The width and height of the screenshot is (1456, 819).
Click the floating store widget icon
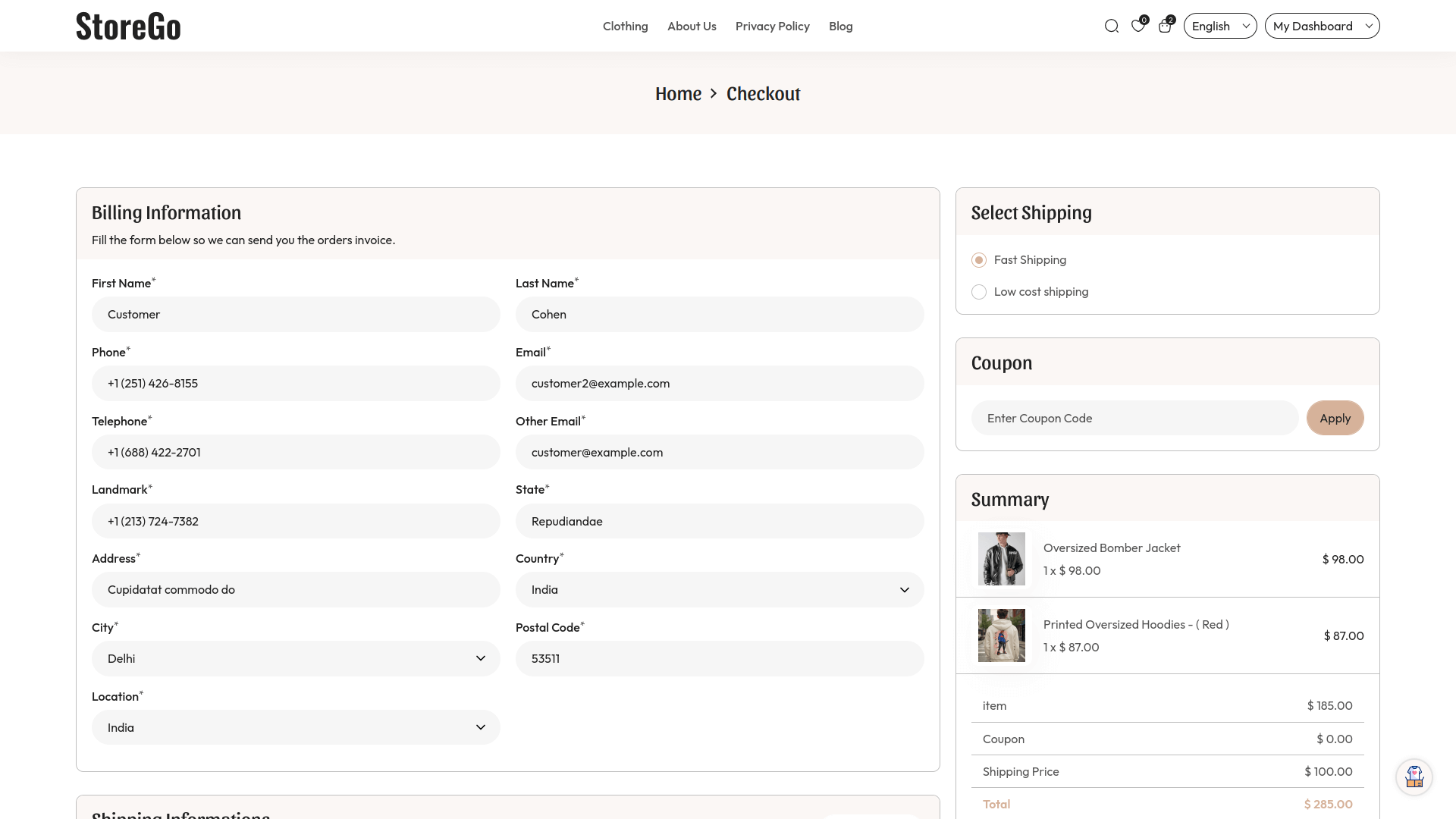(x=1414, y=777)
